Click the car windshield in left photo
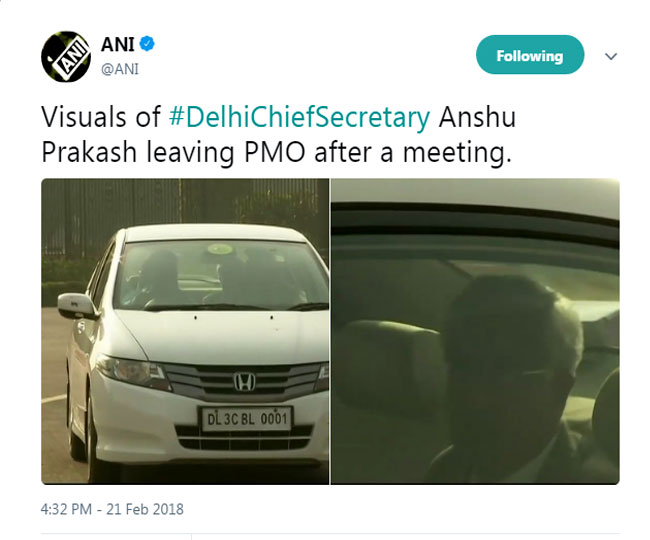Screen dimensions: 650x540 pos(222,276)
